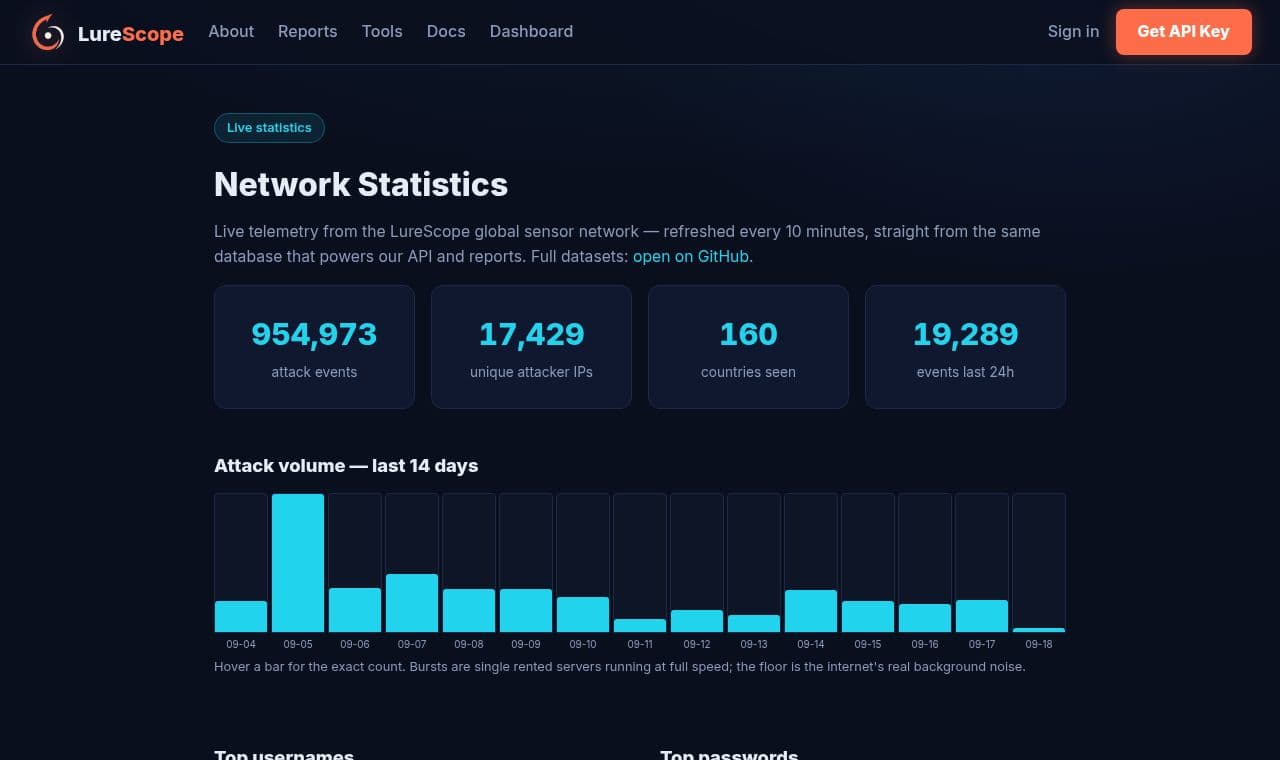1280x760 pixels.
Task: Click the 'Hover a bar for the exact count' note
Action: 620,667
